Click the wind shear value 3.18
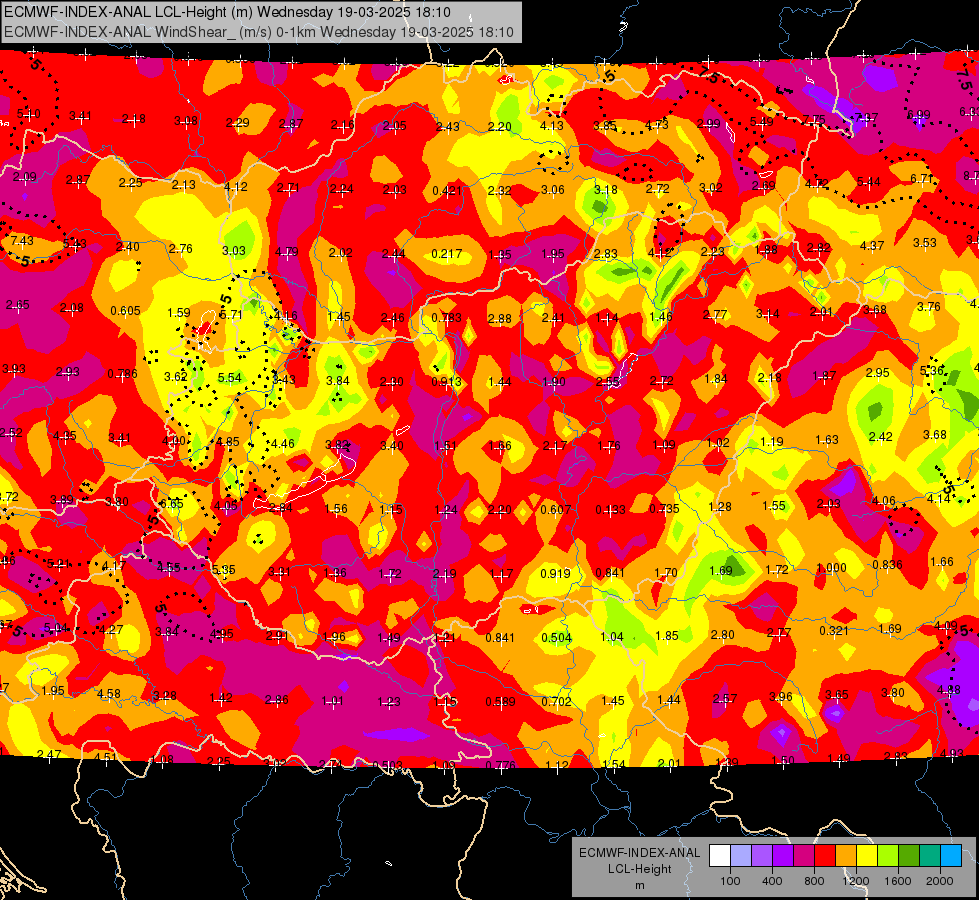The height and width of the screenshot is (900, 979). click(x=605, y=189)
